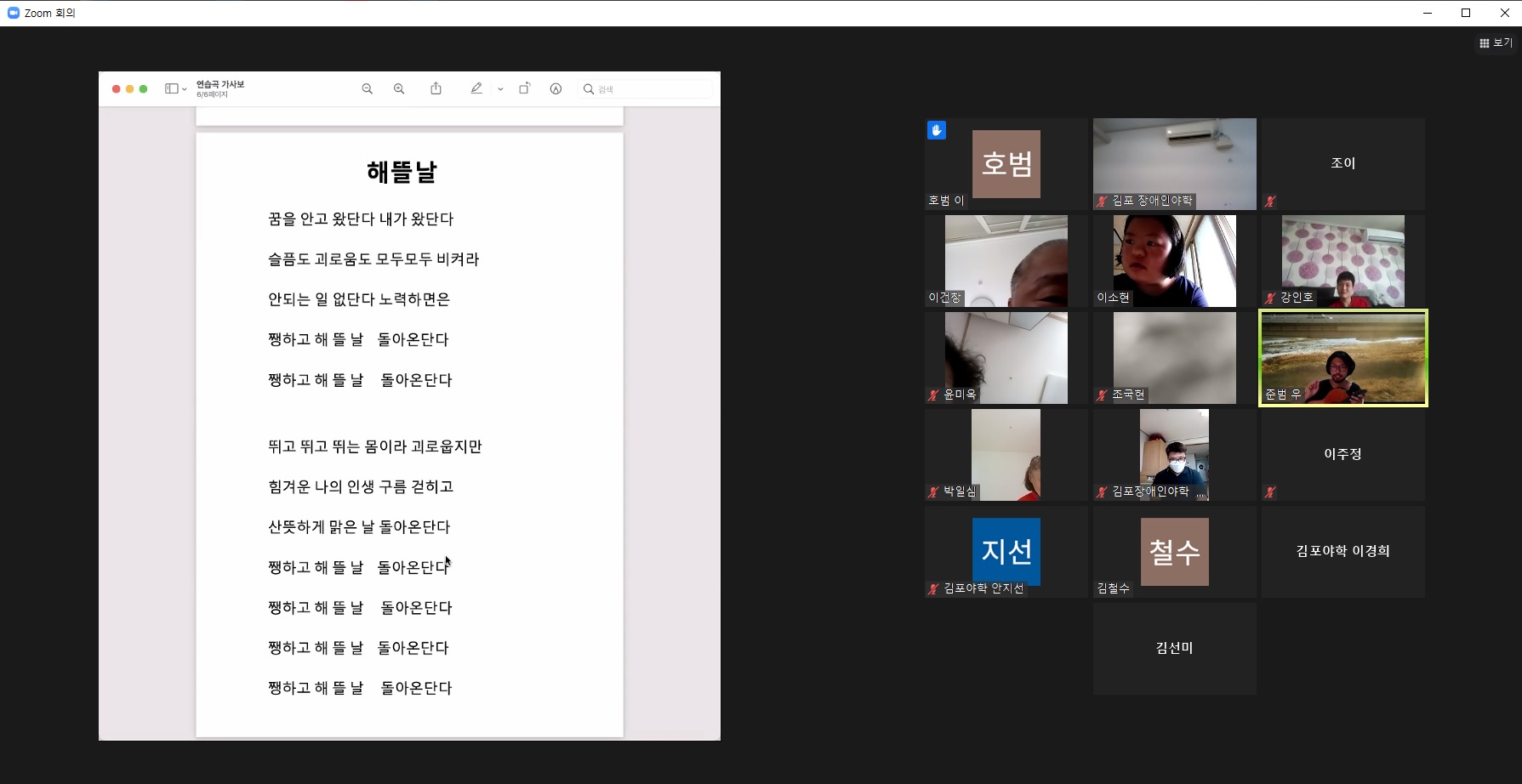Viewport: 1522px width, 784px height.
Task: Click muted mic icon on 이주정 tile
Action: click(x=1270, y=492)
